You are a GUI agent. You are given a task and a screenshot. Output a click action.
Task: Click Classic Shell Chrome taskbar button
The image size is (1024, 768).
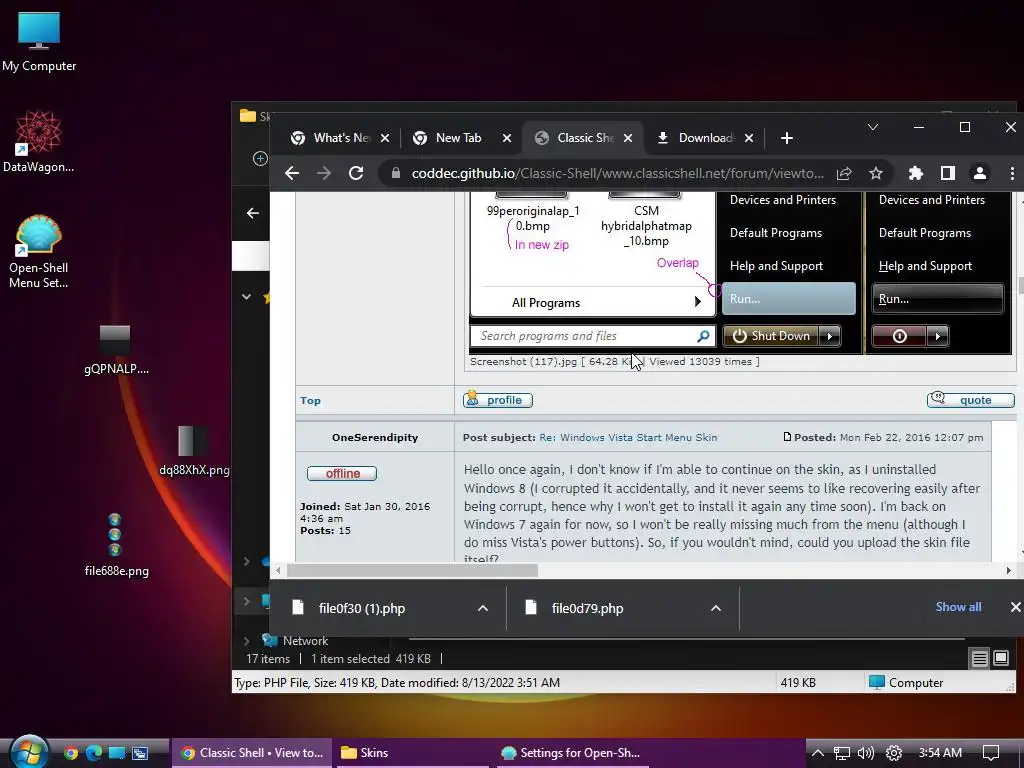point(252,753)
